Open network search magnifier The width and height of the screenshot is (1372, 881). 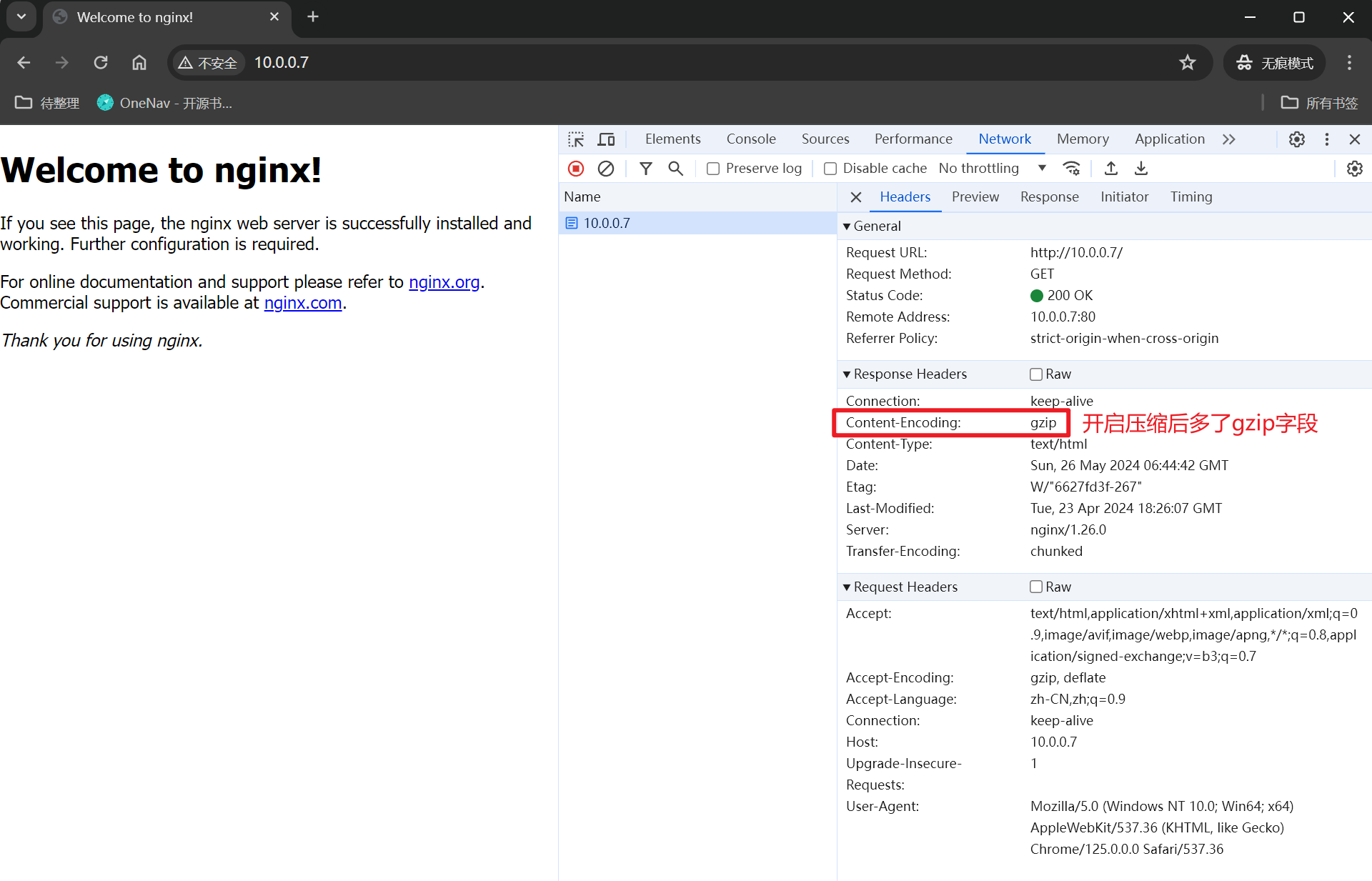(x=675, y=169)
